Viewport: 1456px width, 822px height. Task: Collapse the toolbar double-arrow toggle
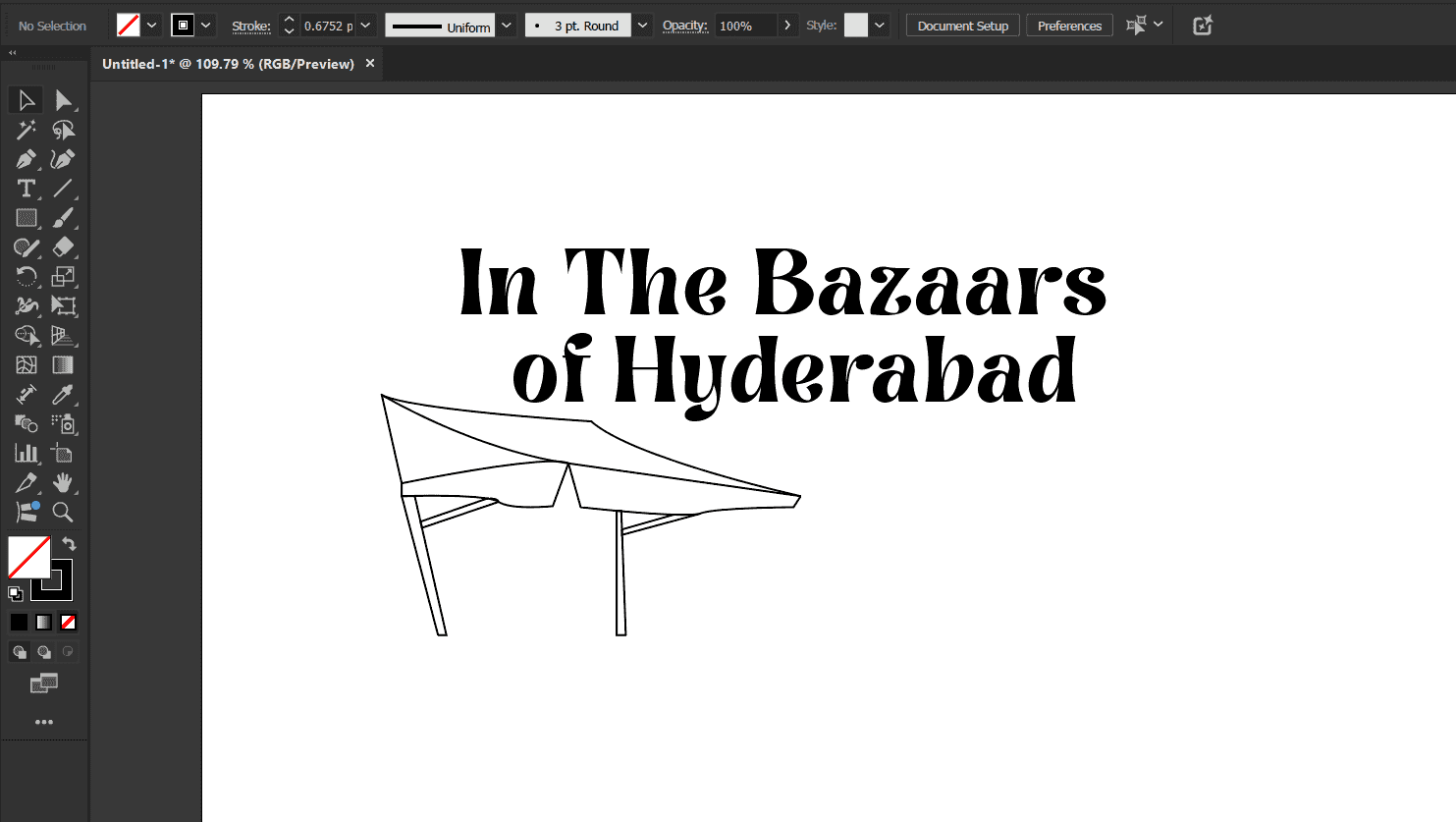(x=12, y=52)
